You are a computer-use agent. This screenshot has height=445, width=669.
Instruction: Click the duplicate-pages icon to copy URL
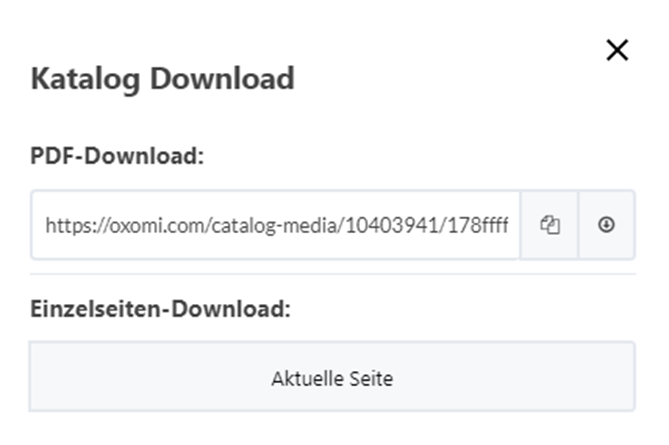(549, 225)
